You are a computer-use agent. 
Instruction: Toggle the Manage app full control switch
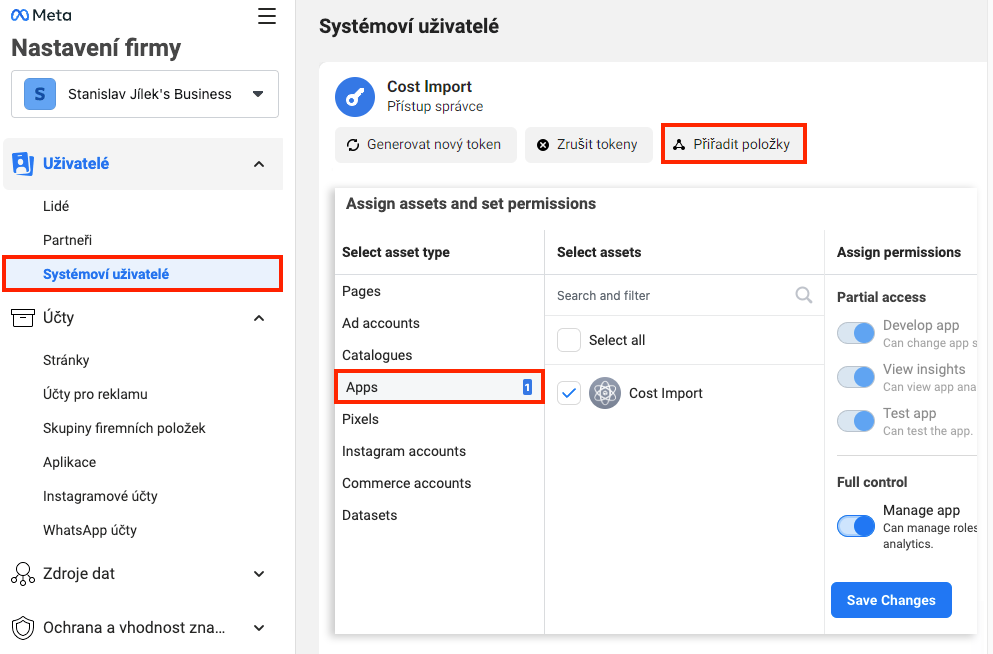pos(856,526)
